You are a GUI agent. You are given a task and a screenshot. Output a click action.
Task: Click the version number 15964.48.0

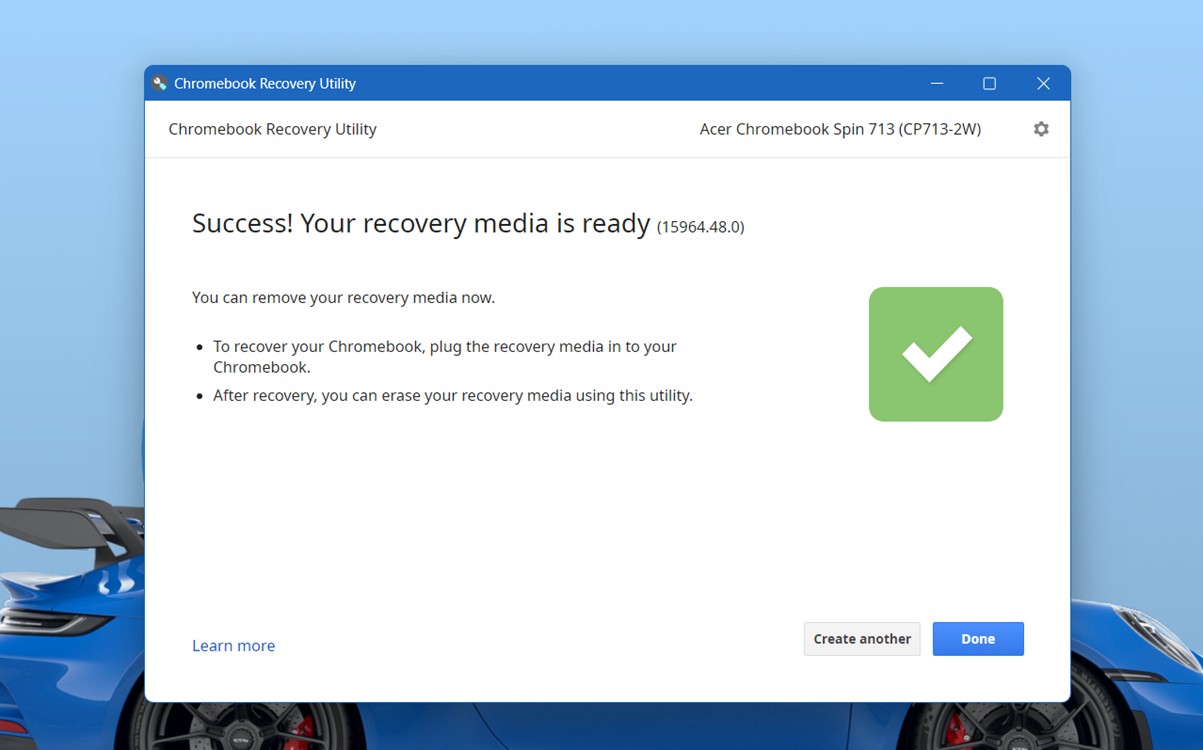point(700,227)
